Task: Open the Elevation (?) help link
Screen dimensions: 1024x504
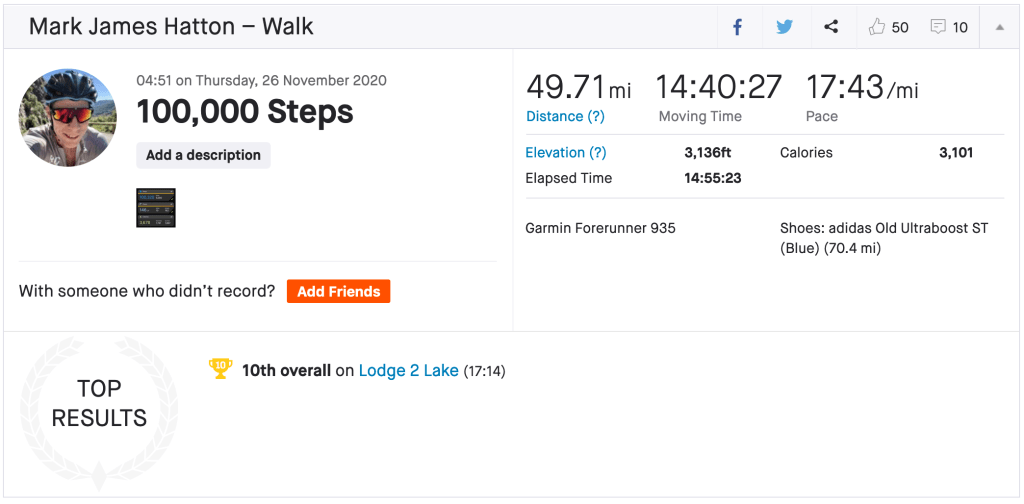Action: (566, 153)
